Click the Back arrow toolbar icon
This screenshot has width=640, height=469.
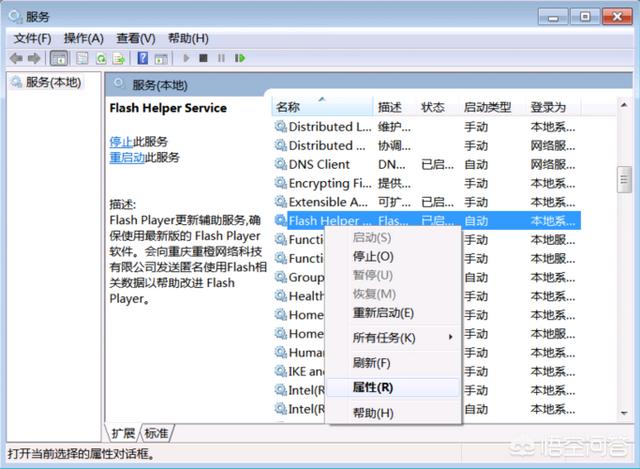[x=16, y=58]
